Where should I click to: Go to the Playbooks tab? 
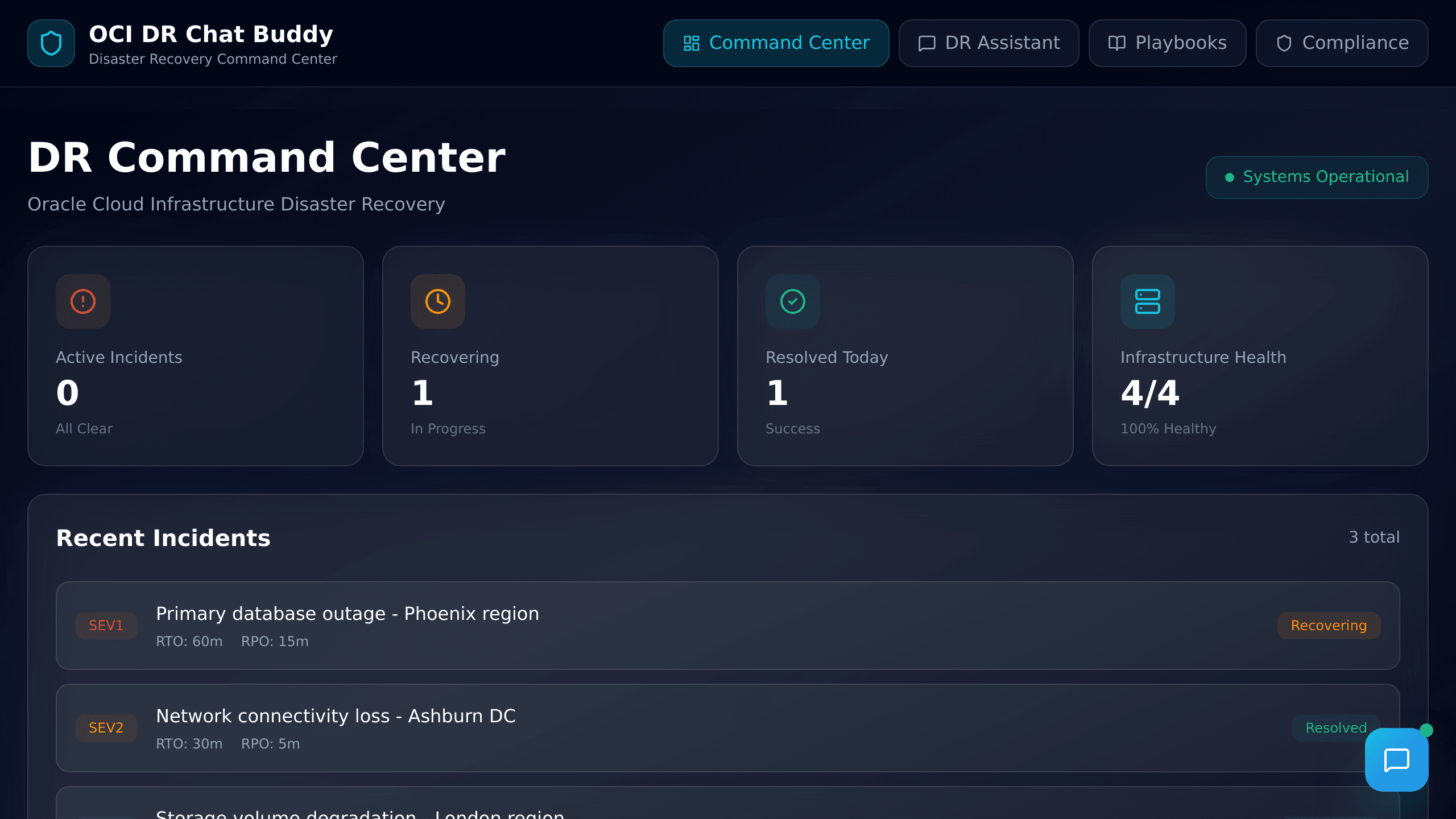point(1168,43)
